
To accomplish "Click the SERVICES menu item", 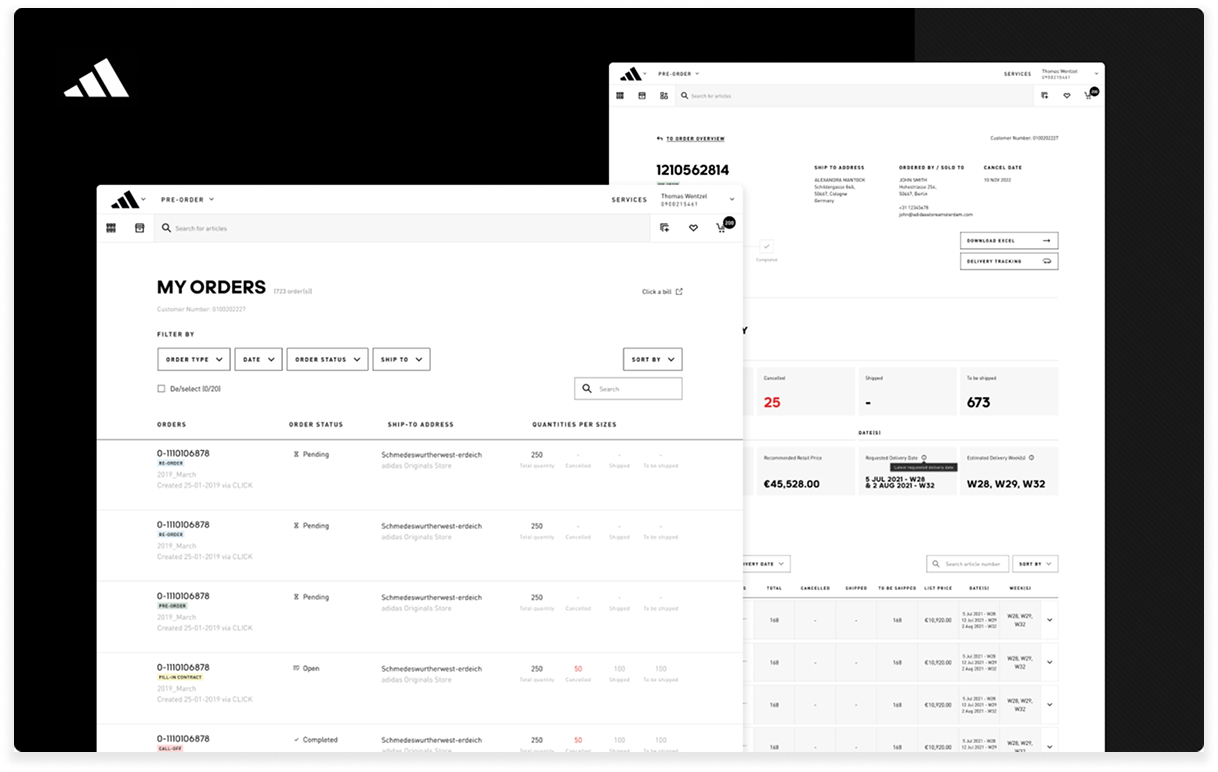I will (629, 199).
